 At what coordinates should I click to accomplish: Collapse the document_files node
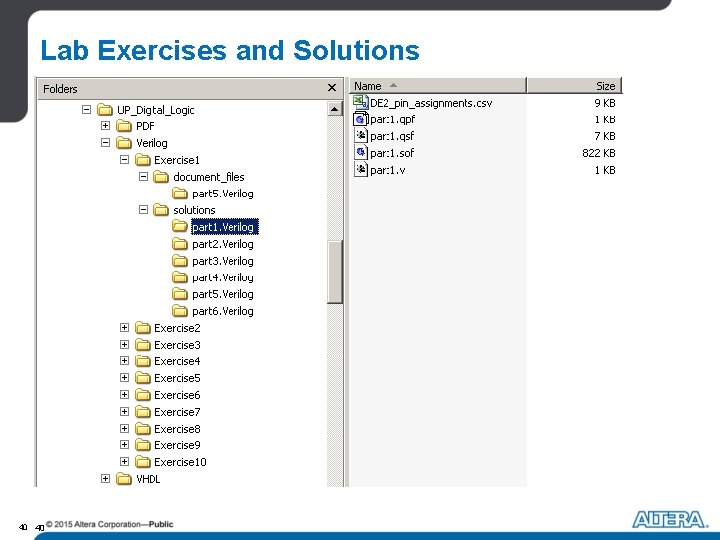click(143, 176)
